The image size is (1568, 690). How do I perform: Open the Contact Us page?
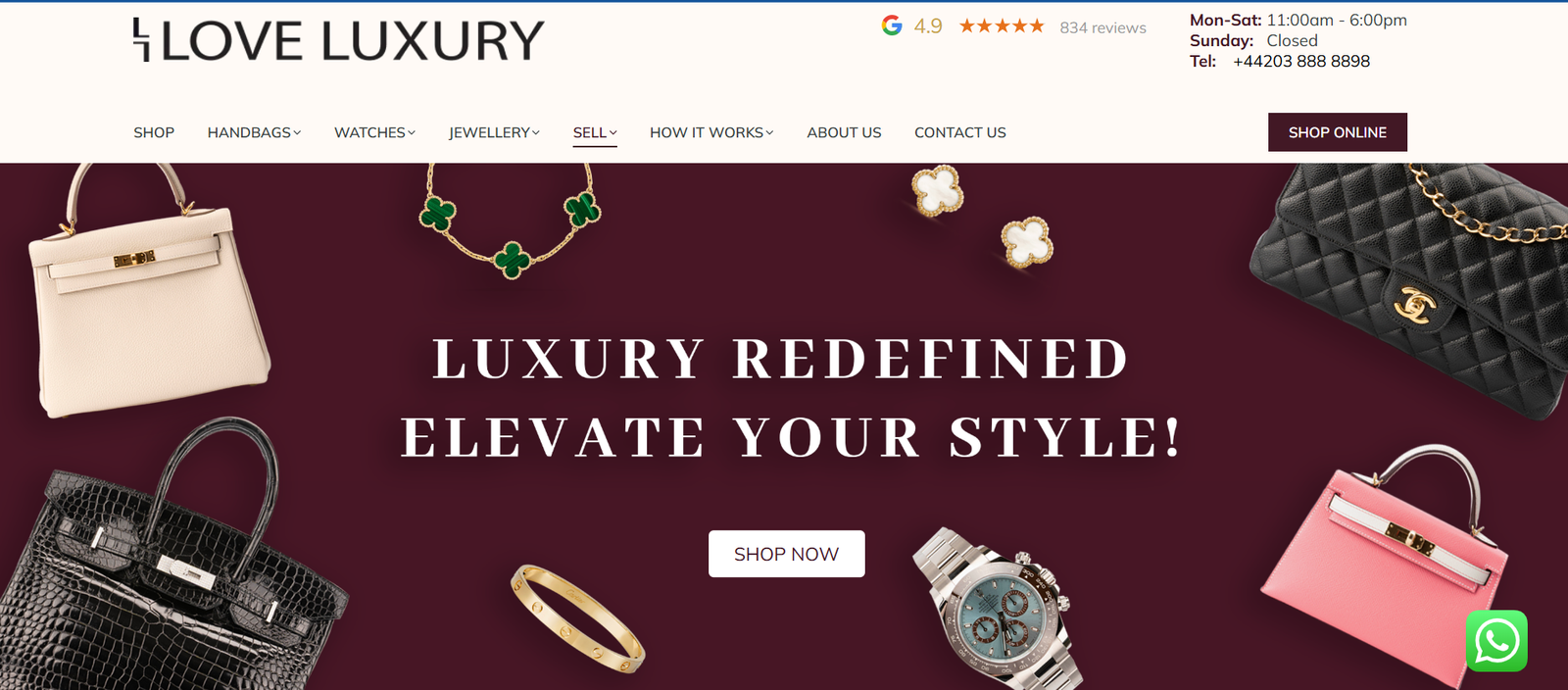click(960, 132)
